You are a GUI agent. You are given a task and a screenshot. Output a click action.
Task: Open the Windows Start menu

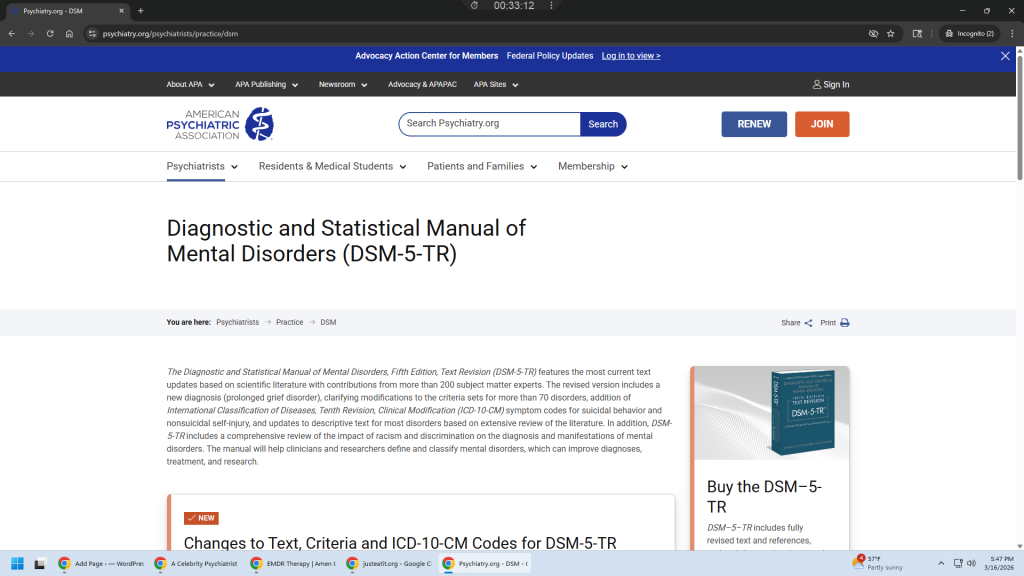point(17,563)
